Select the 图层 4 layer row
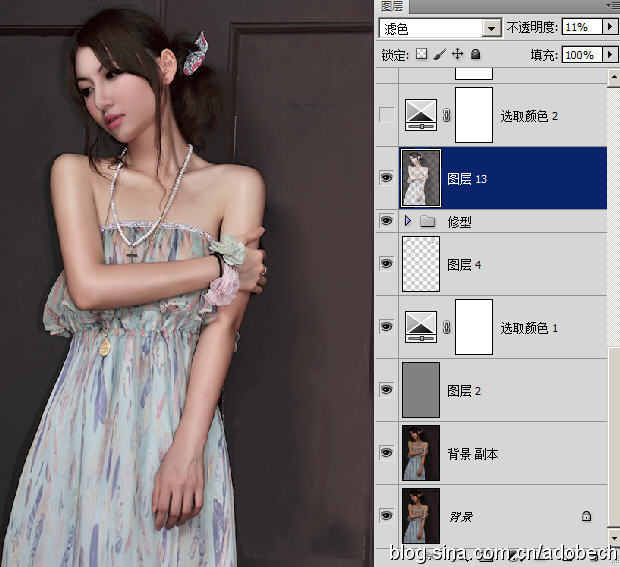The height and width of the screenshot is (567, 620). pyautogui.click(x=520, y=265)
